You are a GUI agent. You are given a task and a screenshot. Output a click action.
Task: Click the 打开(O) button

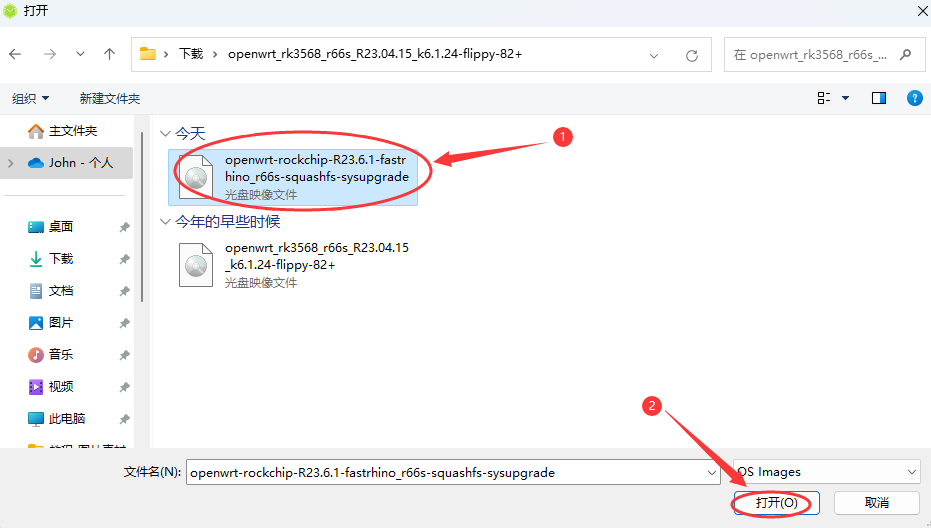coord(777,503)
